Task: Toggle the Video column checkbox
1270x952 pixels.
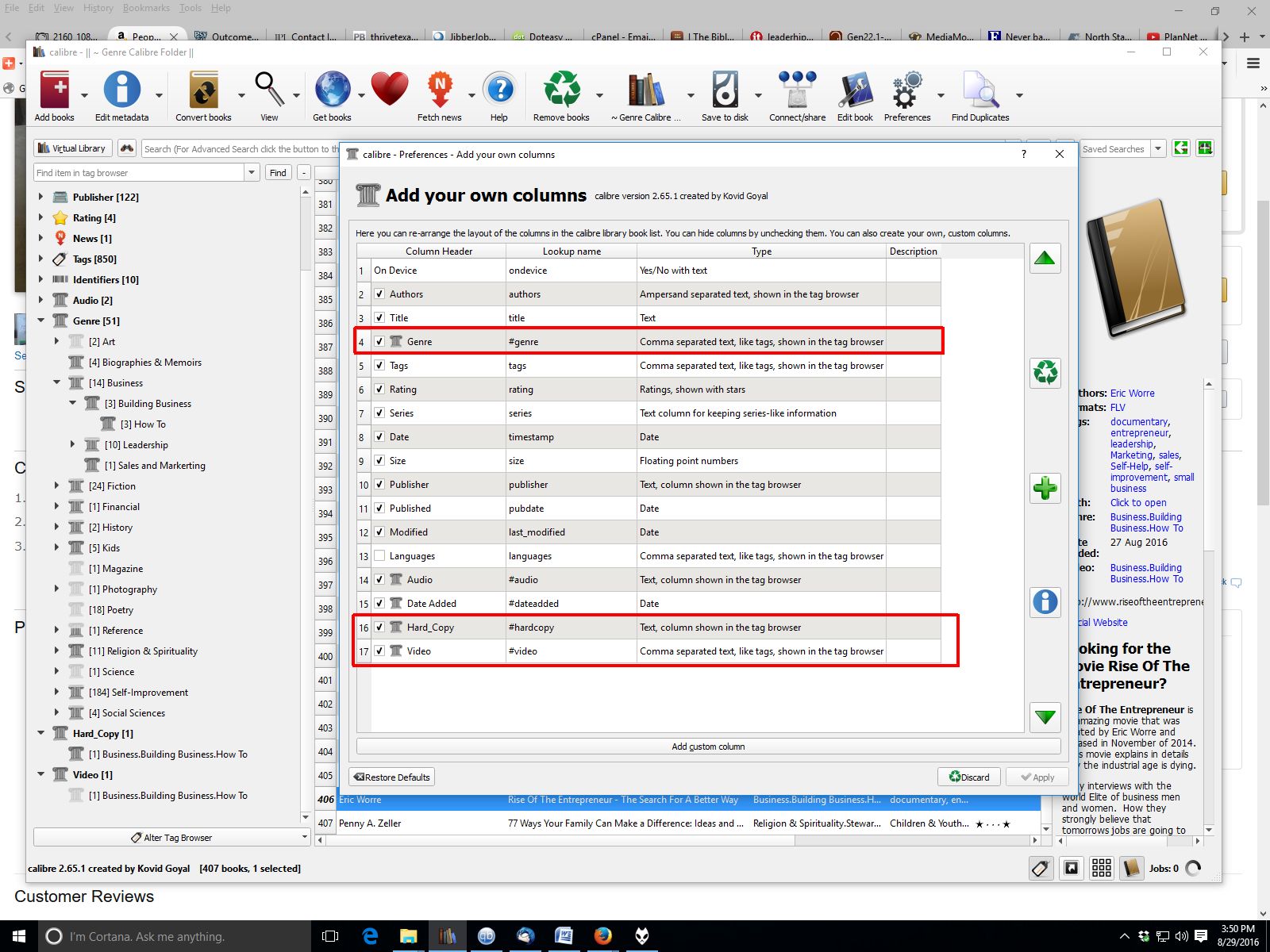Action: point(379,651)
